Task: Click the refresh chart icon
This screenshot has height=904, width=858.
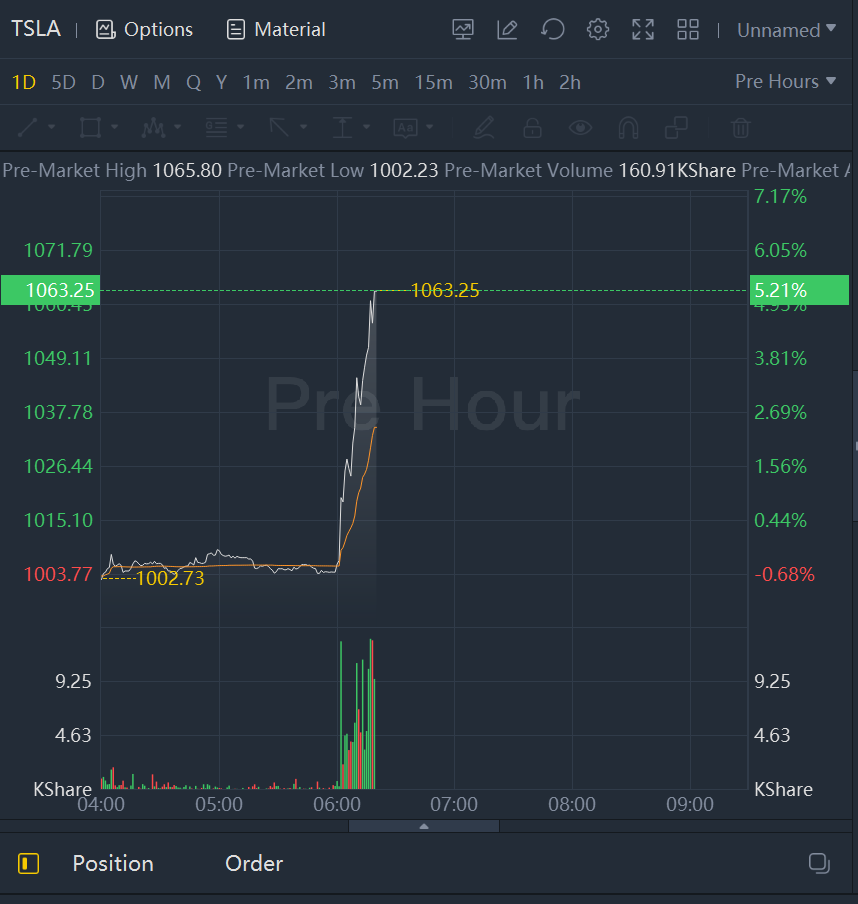Action: click(x=552, y=29)
